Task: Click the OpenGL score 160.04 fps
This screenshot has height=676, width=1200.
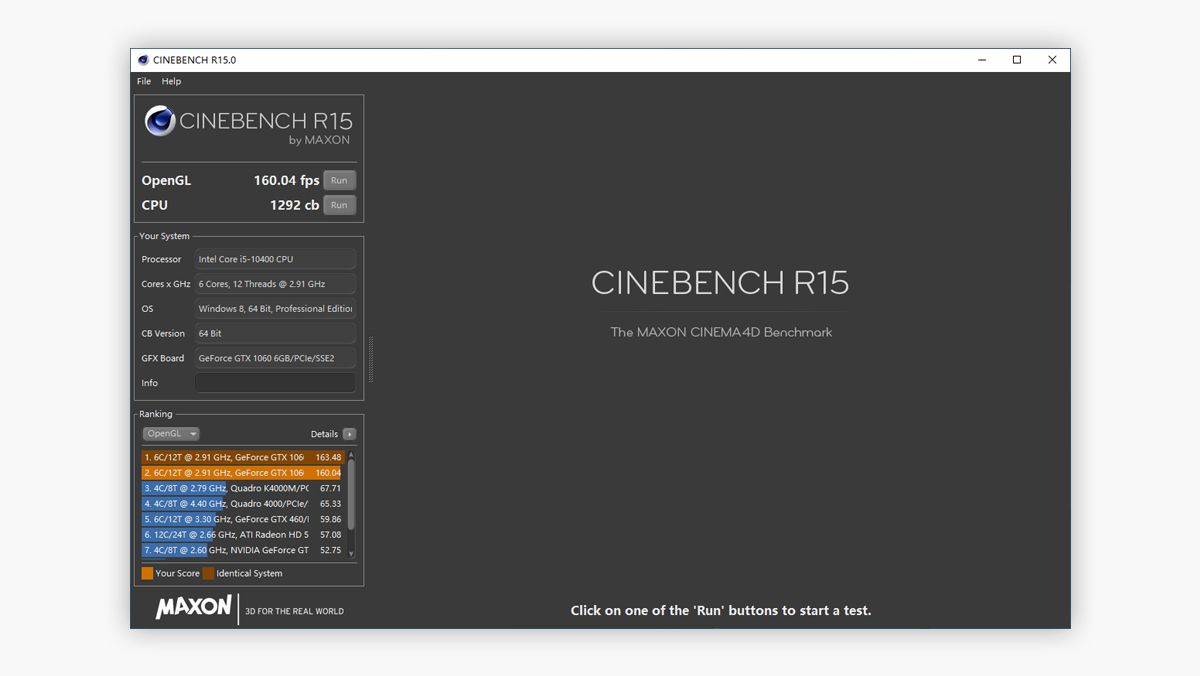Action: (x=286, y=181)
